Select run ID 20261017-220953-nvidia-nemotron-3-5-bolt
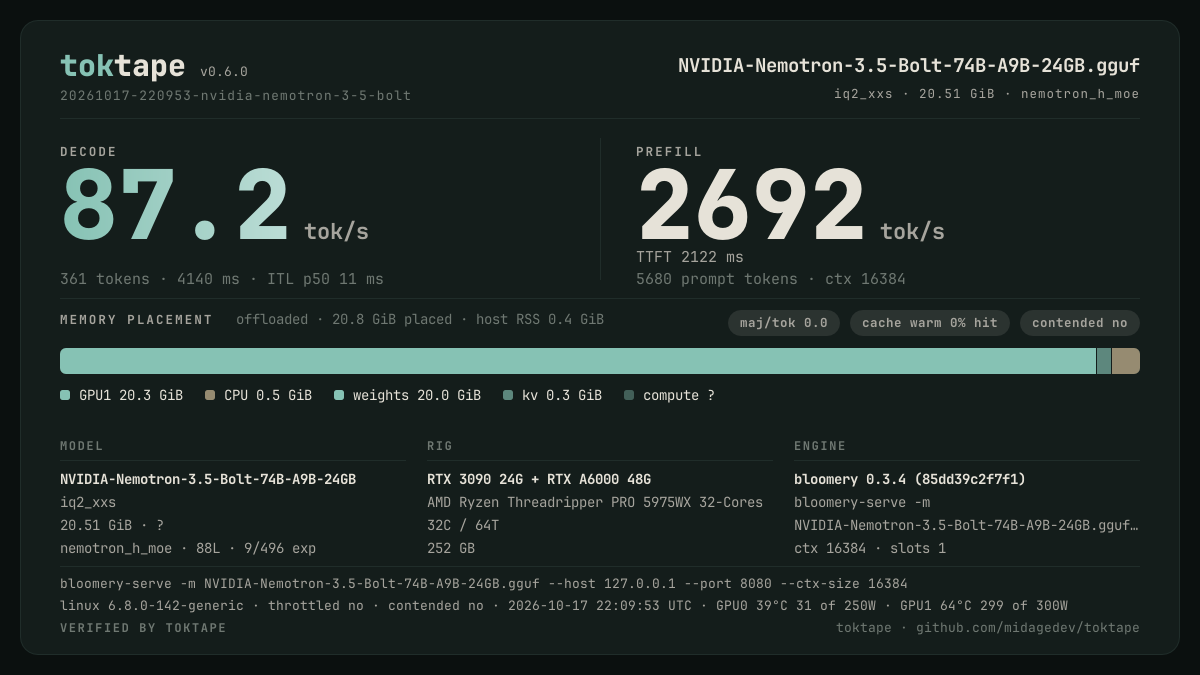Viewport: 1200px width, 675px height. 236,96
